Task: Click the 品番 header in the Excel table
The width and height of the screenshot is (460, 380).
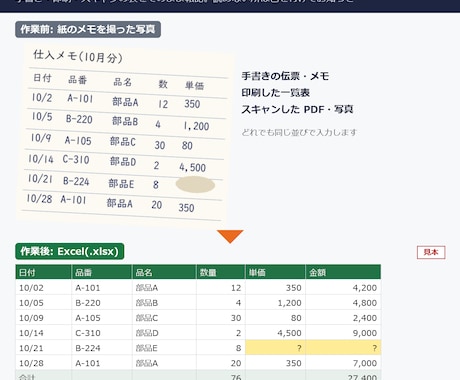Action: pyautogui.click(x=102, y=272)
